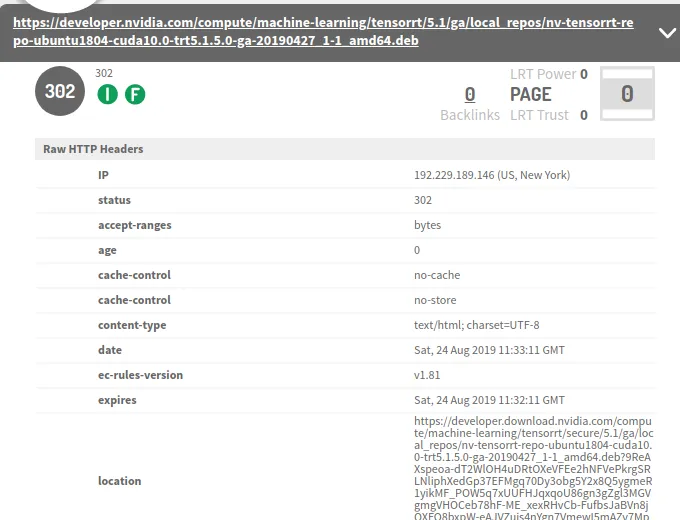
Task: Select the Raw HTTP Headers section header
Action: [345, 149]
